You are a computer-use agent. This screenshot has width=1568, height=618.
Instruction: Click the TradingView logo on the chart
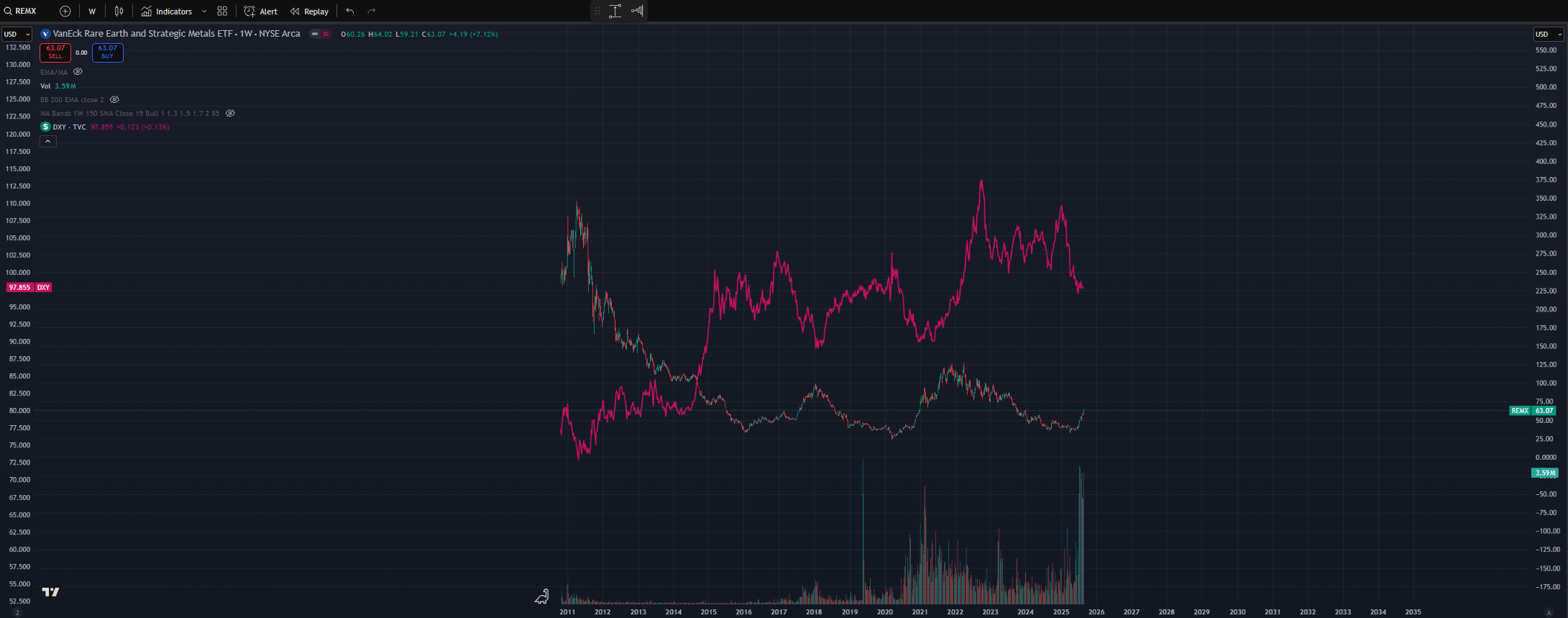50,592
